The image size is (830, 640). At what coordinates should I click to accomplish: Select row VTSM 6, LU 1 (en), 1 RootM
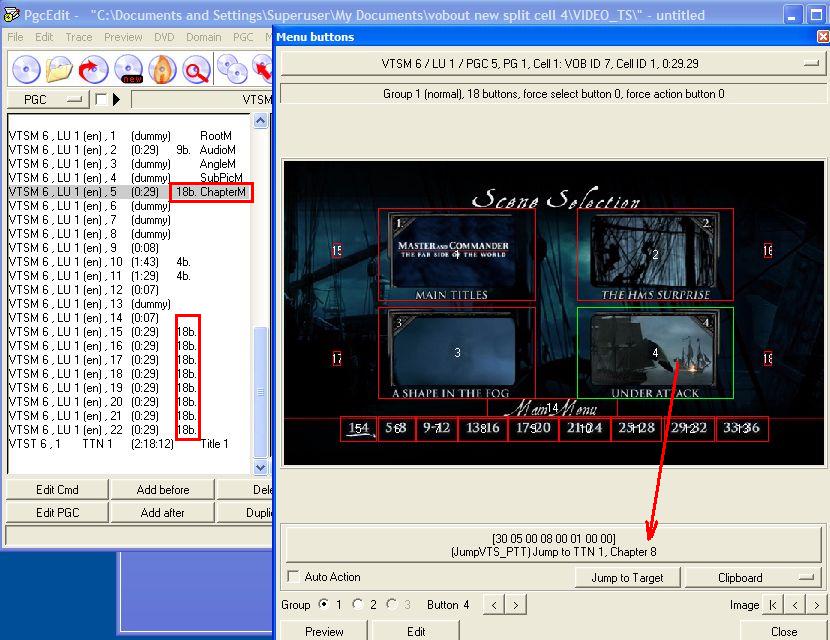(129, 136)
